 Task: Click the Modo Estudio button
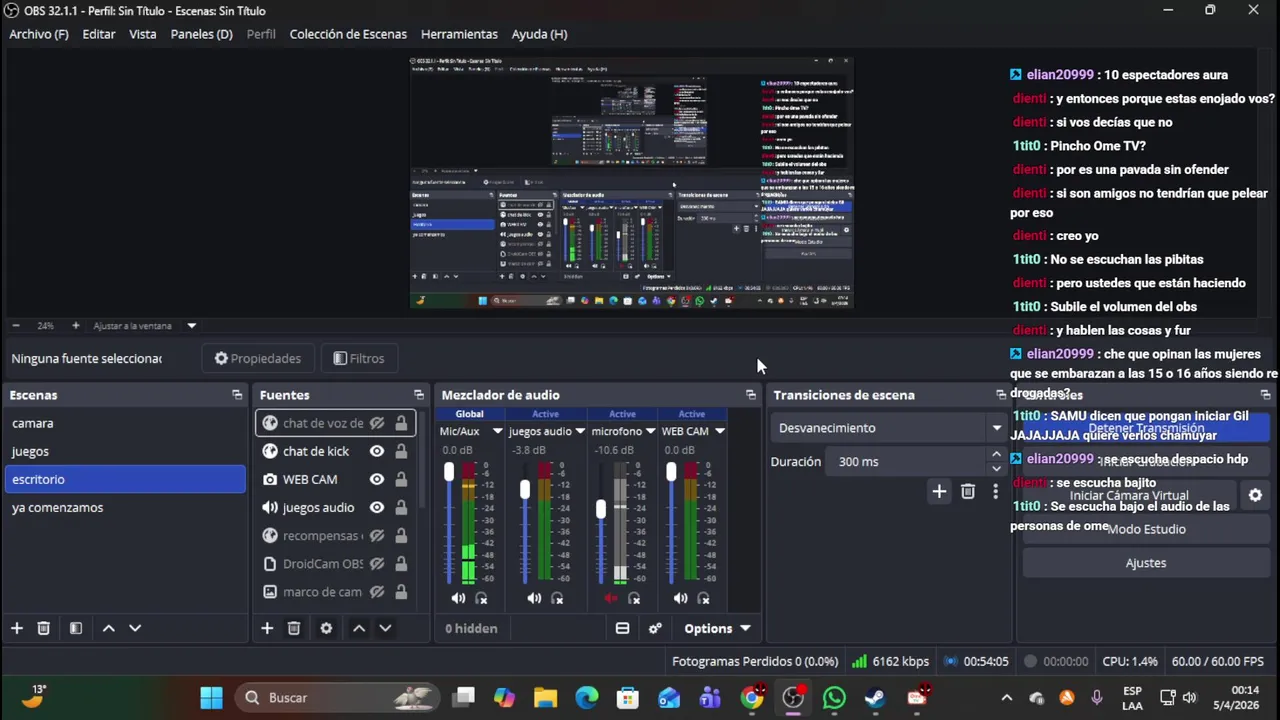pos(1146,529)
